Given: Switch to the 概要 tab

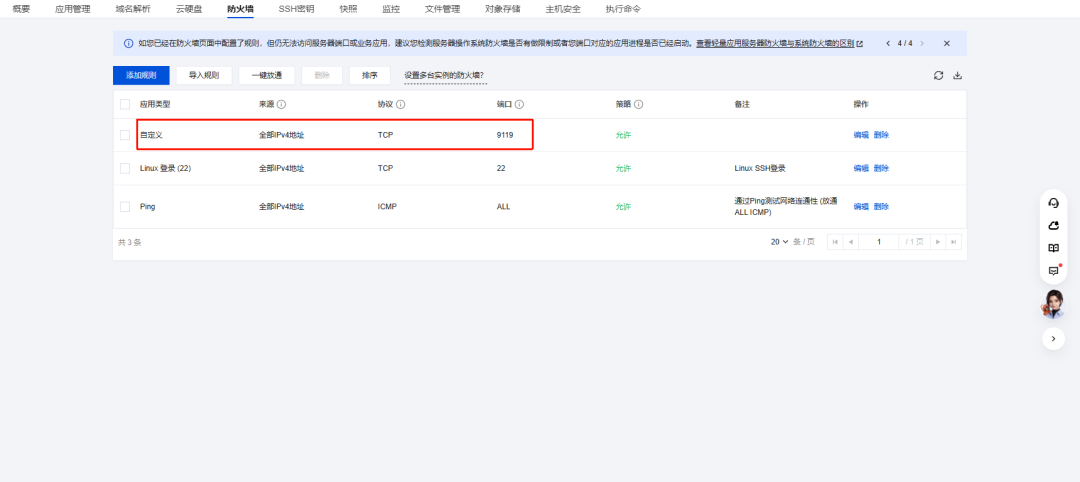Looking at the screenshot, I should point(21,9).
